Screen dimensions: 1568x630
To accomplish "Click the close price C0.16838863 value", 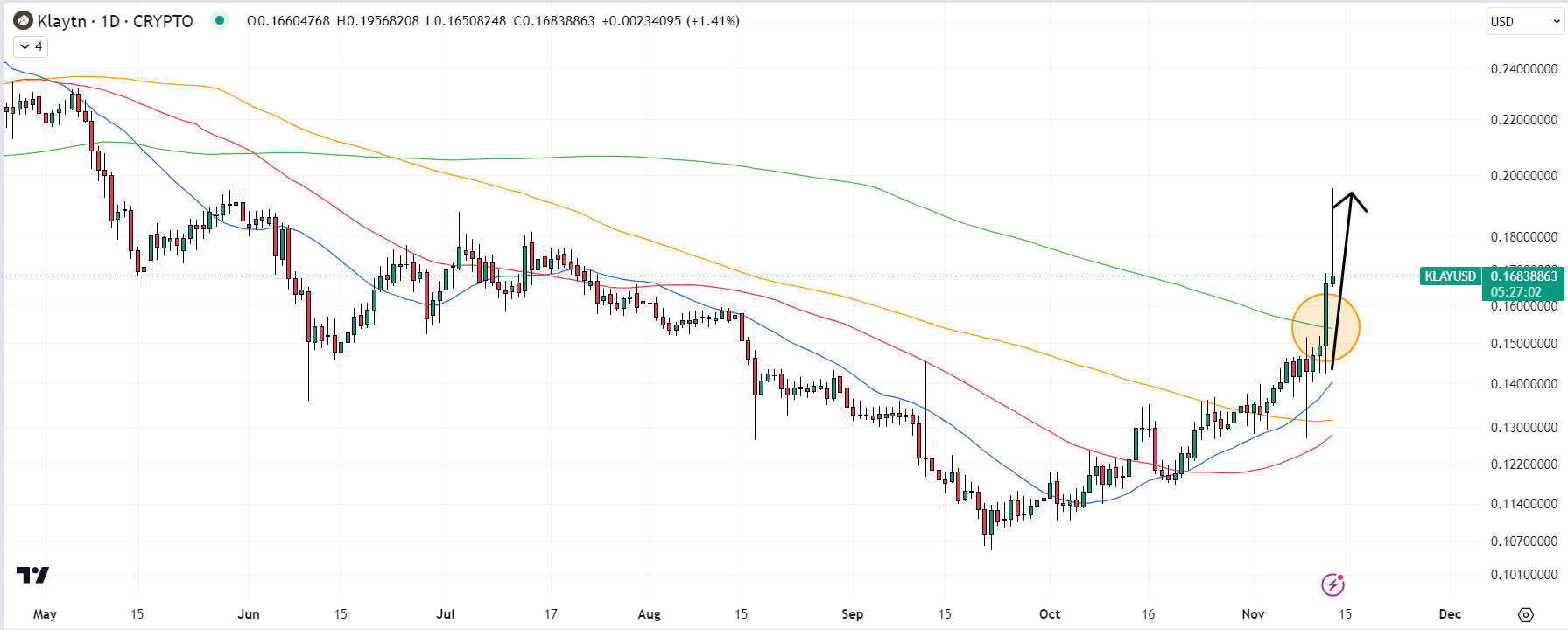I will (x=554, y=21).
